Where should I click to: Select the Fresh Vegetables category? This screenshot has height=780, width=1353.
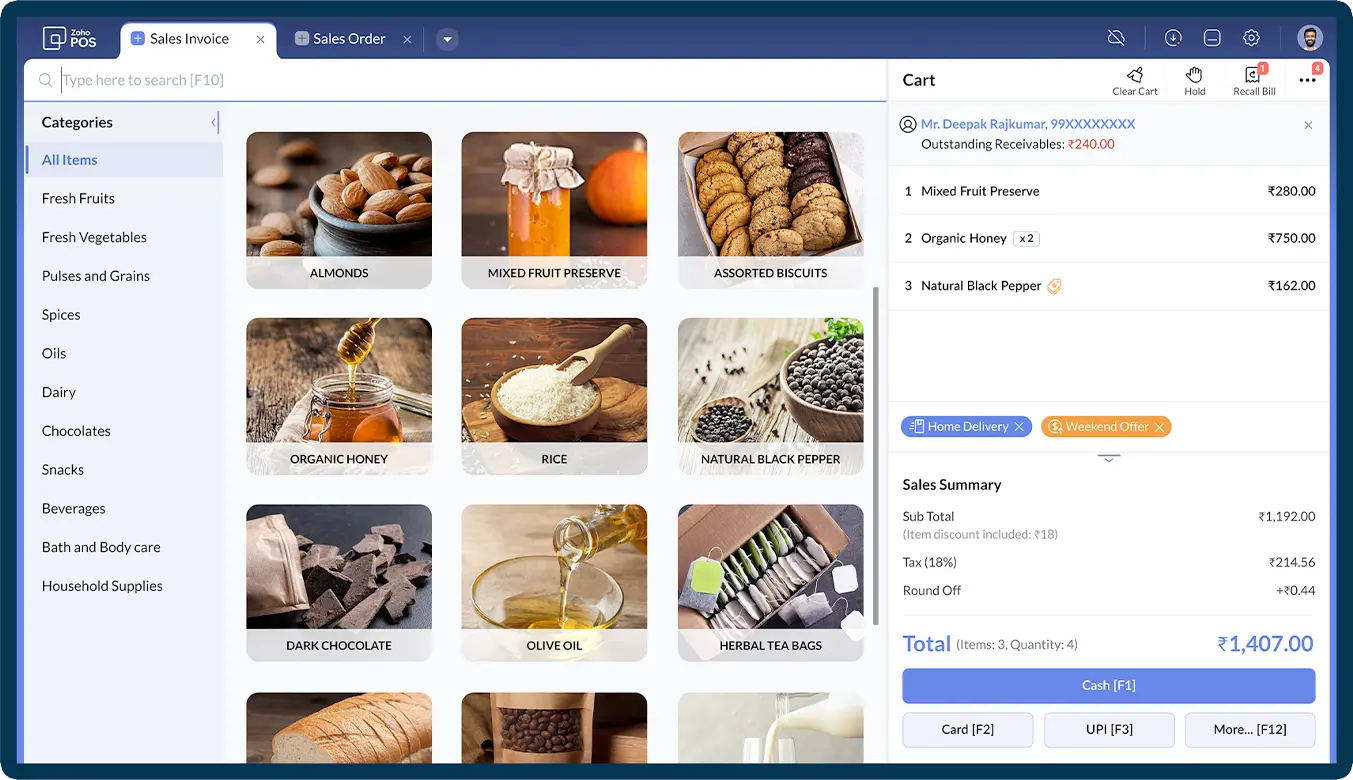(x=125, y=237)
